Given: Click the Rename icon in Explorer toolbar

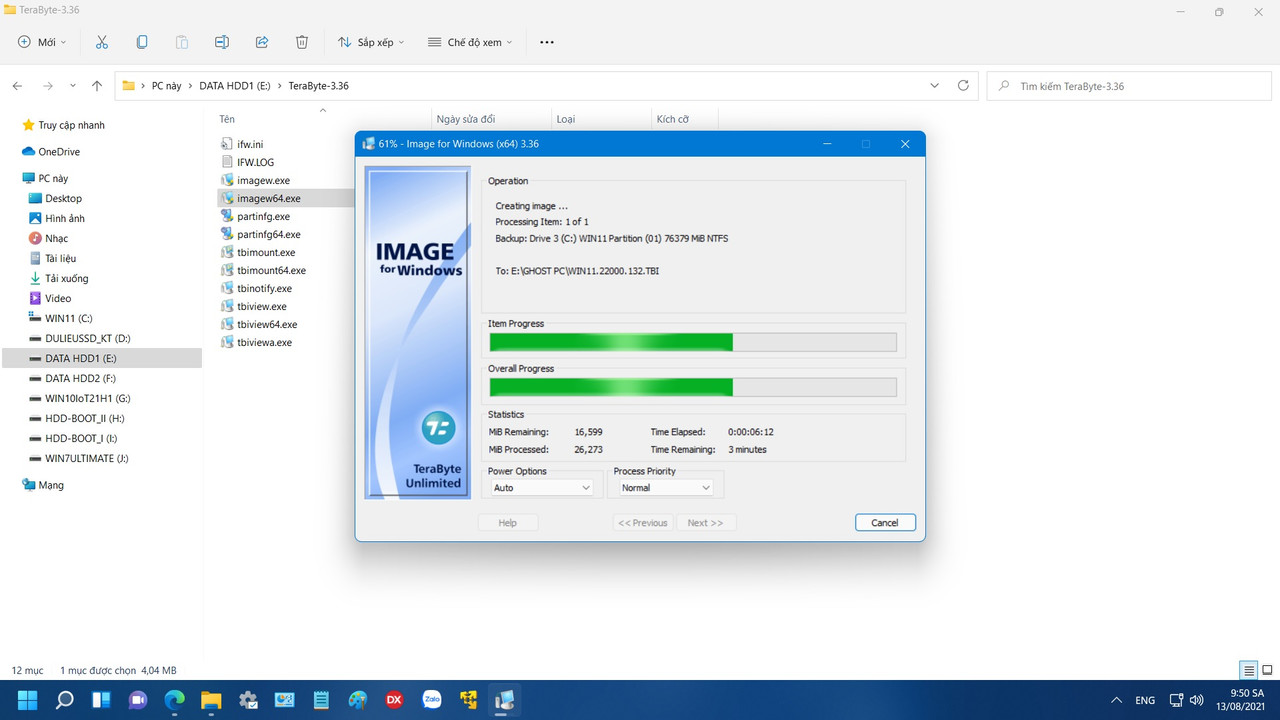Looking at the screenshot, I should click(x=222, y=42).
